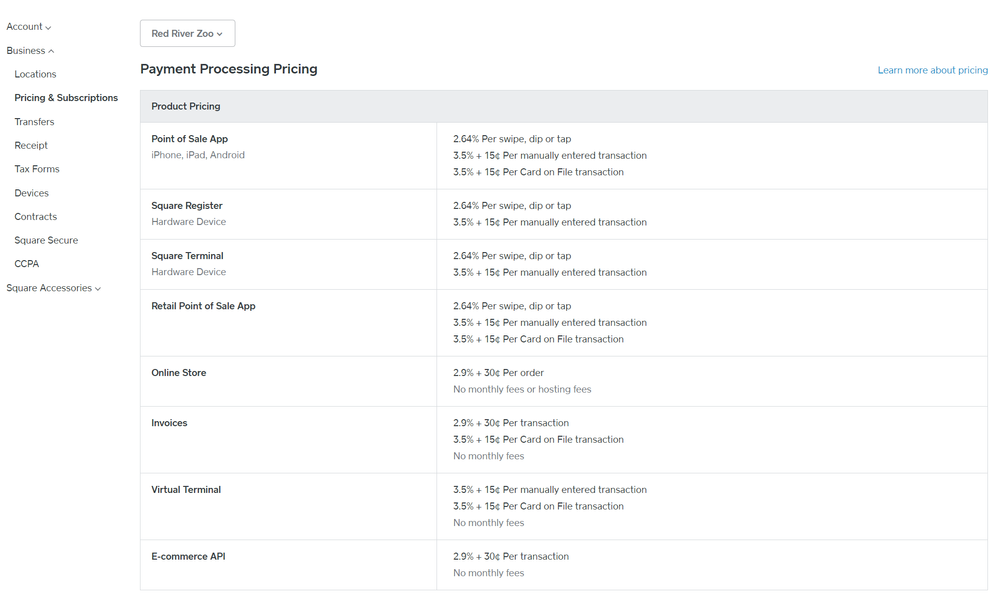Collapse the Business sidebar section
The width and height of the screenshot is (999, 603).
pos(30,51)
